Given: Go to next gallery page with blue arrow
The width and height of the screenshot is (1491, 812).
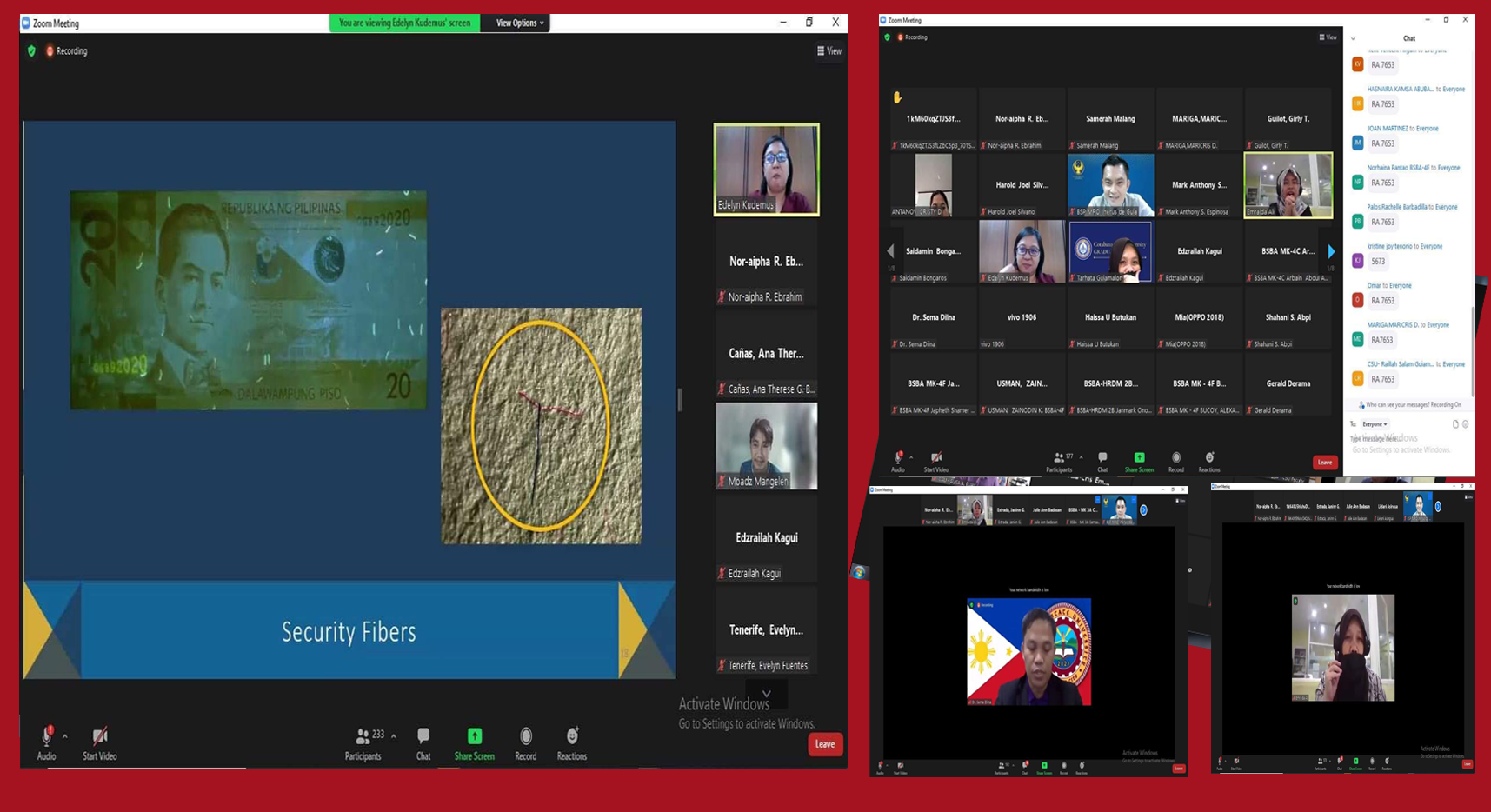Looking at the screenshot, I should pos(1330,251).
